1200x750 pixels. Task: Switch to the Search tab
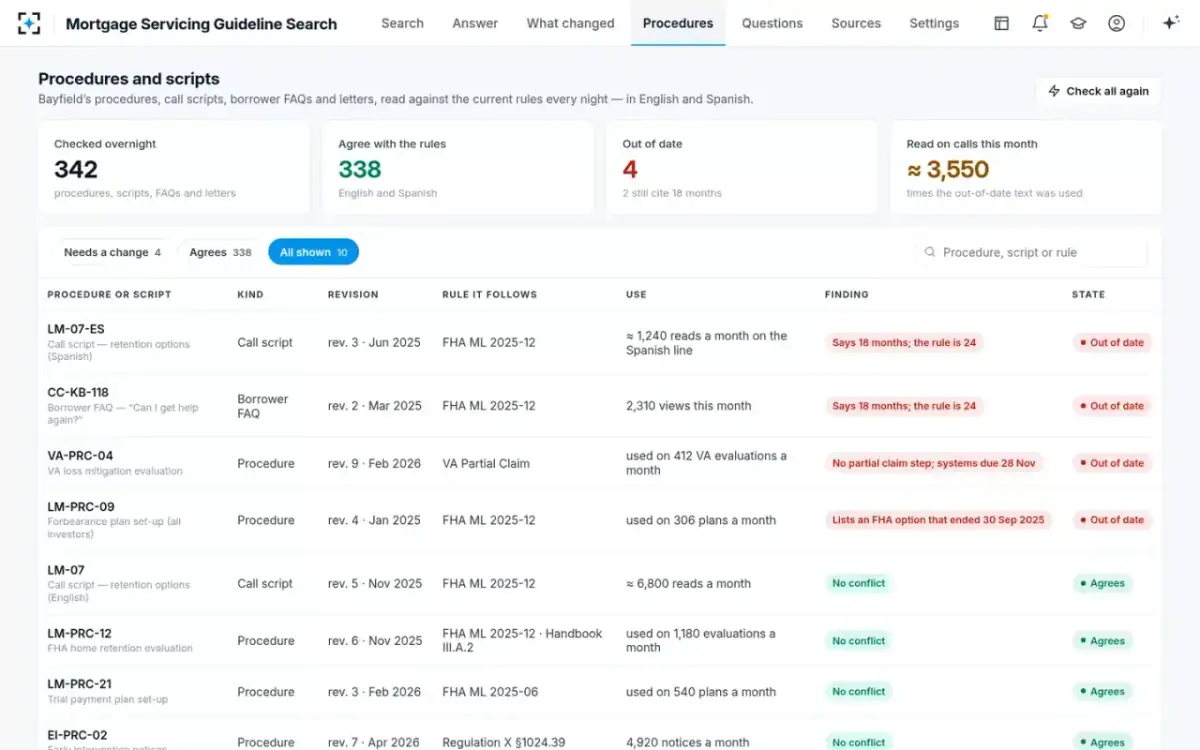point(402,23)
